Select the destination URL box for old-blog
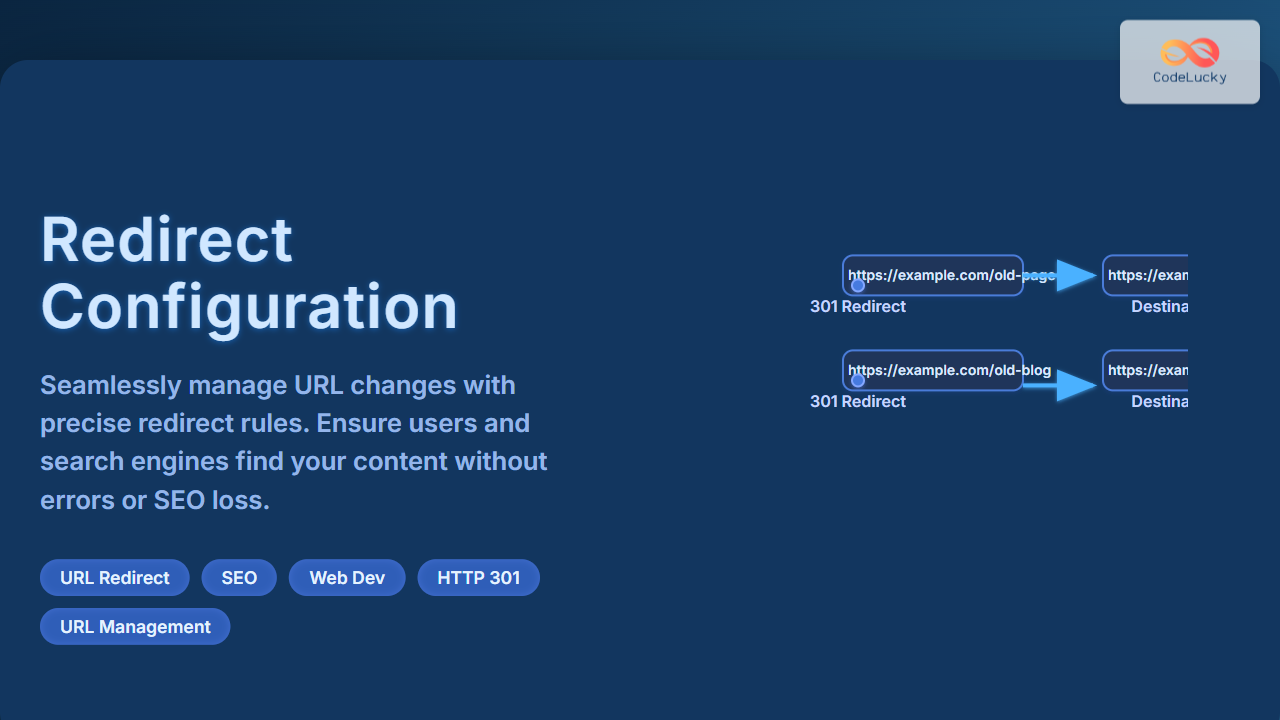The image size is (1280, 720). [1146, 370]
